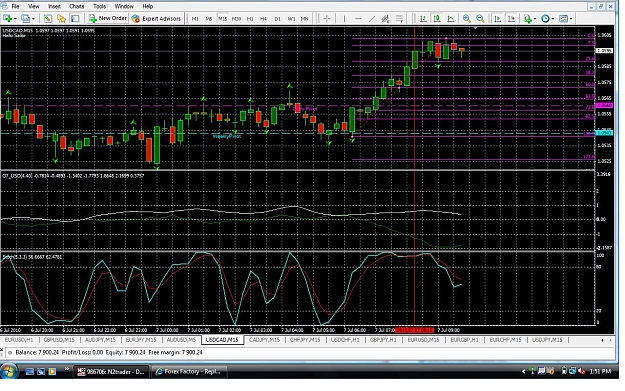625x391 pixels.
Task: Click the Balance account summary line
Action: pyautogui.click(x=108, y=352)
